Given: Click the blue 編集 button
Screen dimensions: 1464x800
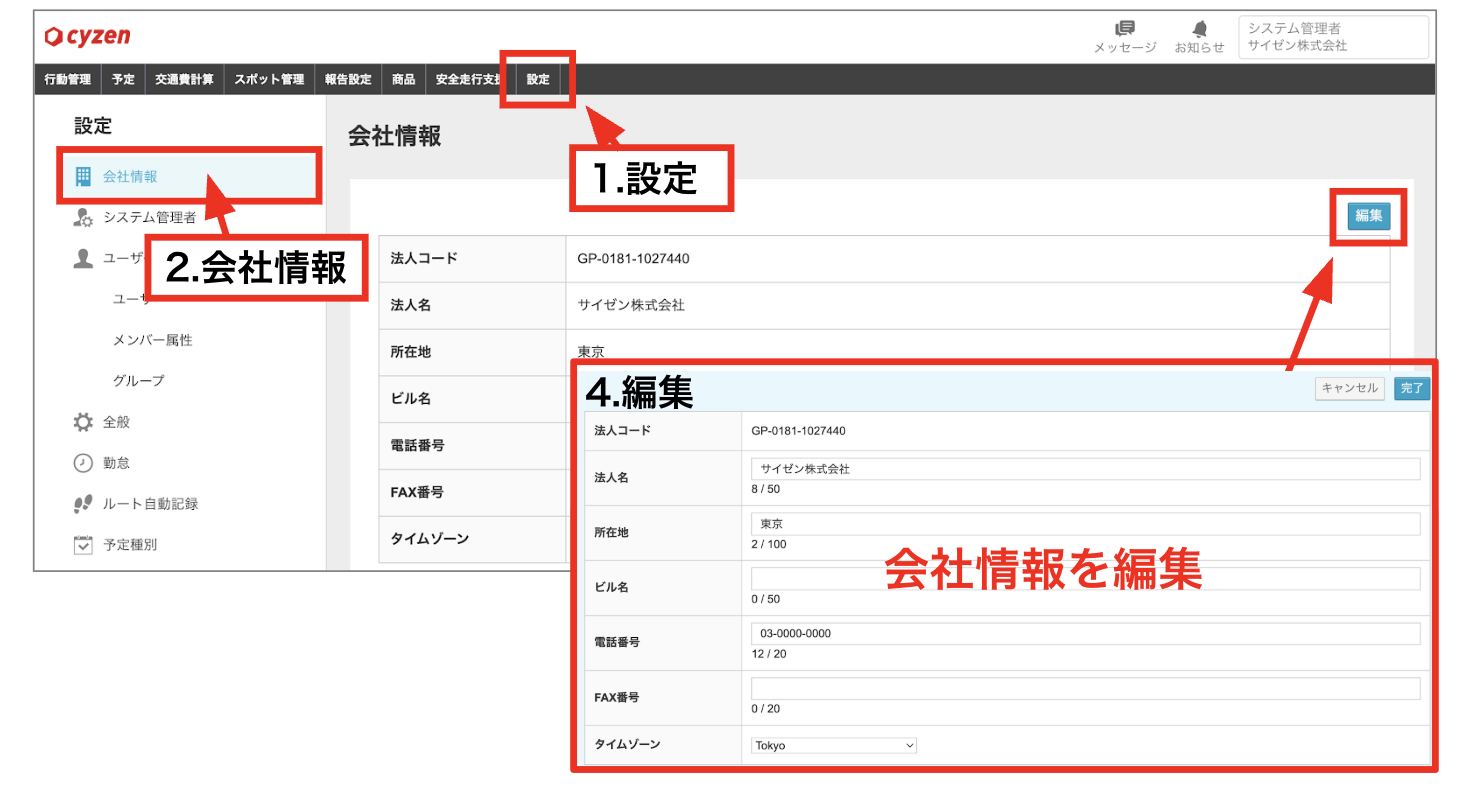Looking at the screenshot, I should 1368,216.
